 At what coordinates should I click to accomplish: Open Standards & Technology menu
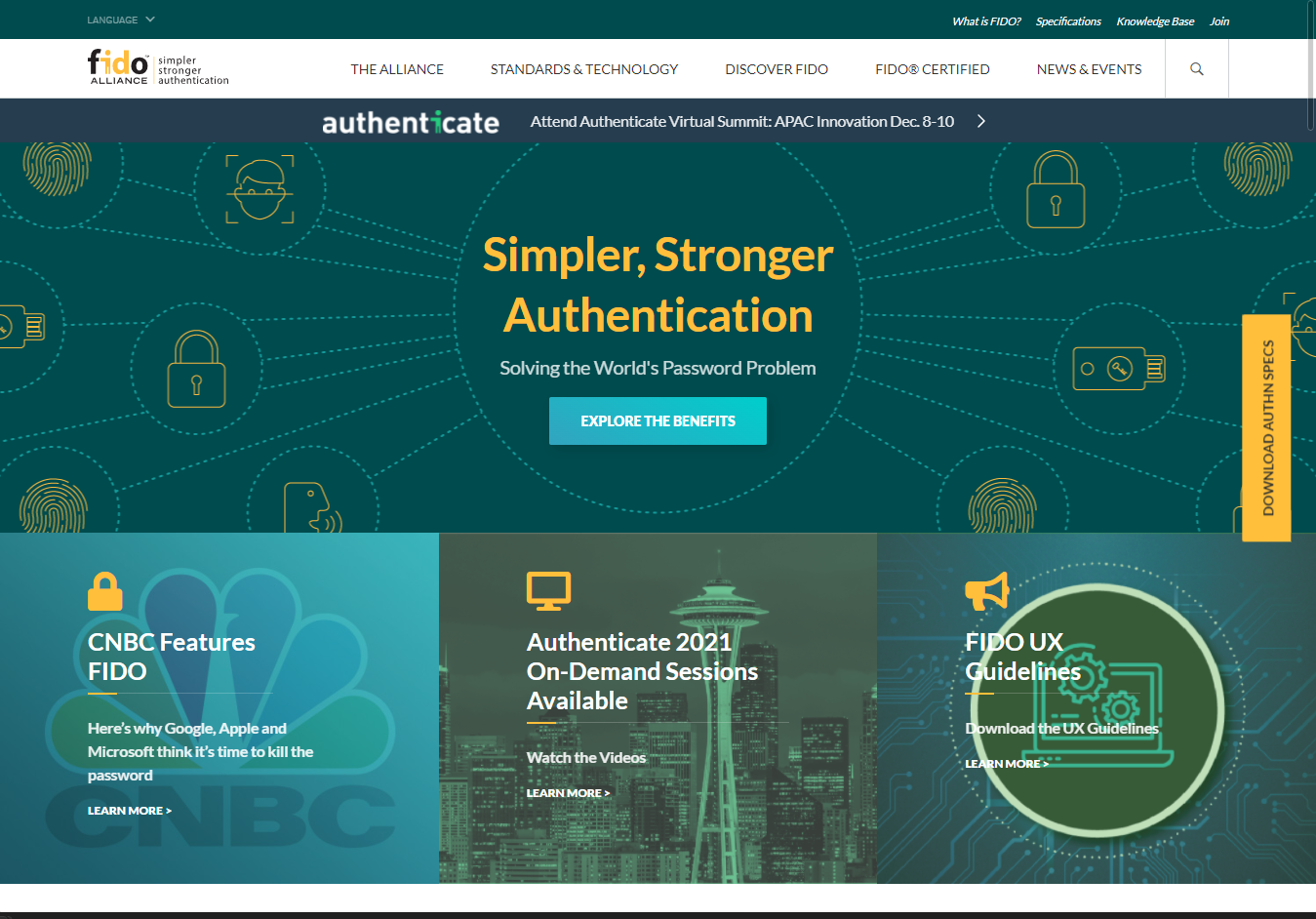click(584, 69)
